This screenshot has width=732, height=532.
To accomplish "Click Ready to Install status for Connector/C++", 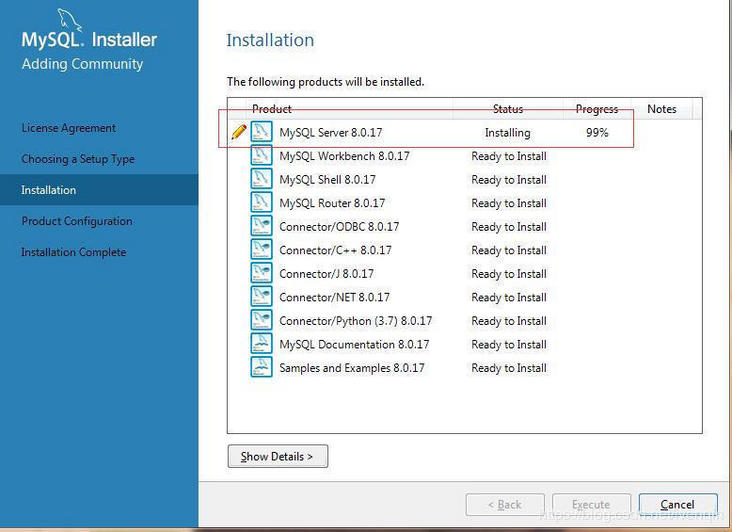I will [x=509, y=251].
